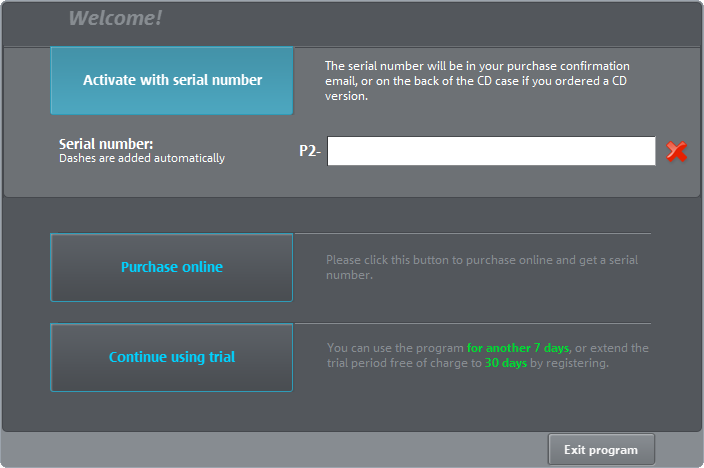
Task: Open the Purchase online option
Action: click(172, 267)
